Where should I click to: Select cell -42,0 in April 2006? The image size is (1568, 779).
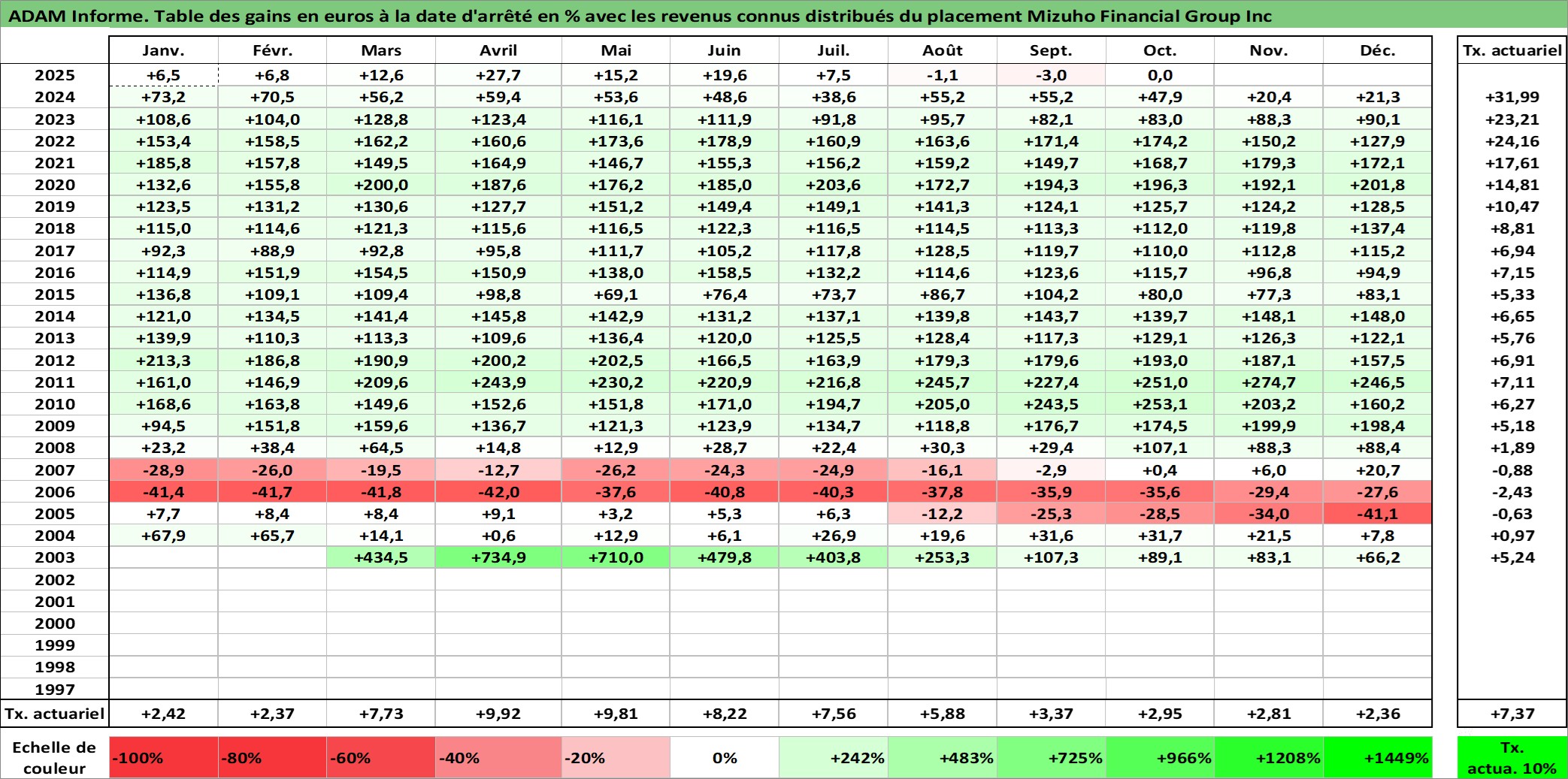[x=498, y=492]
